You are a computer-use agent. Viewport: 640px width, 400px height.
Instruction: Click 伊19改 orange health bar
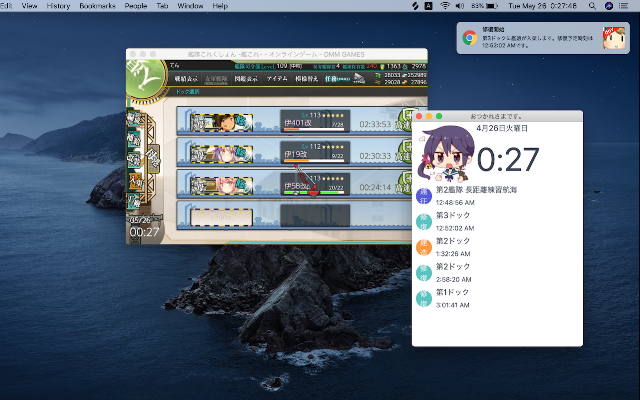[x=314, y=160]
